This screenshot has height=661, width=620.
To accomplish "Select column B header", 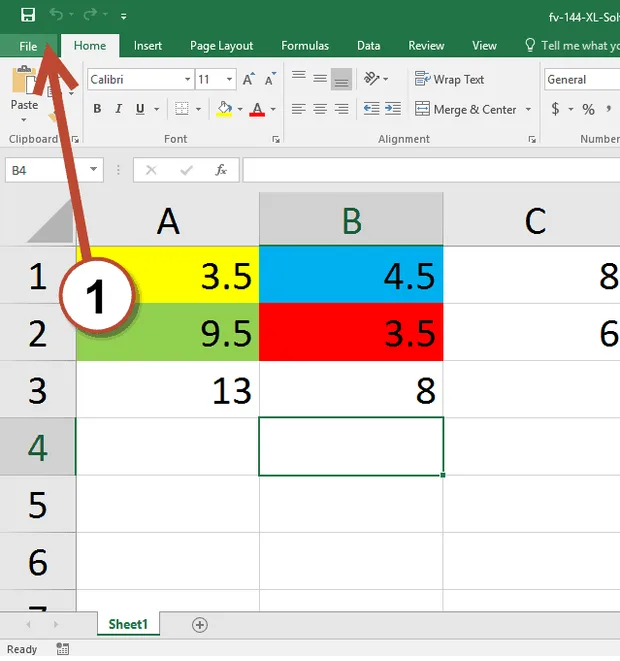I will pyautogui.click(x=351, y=219).
